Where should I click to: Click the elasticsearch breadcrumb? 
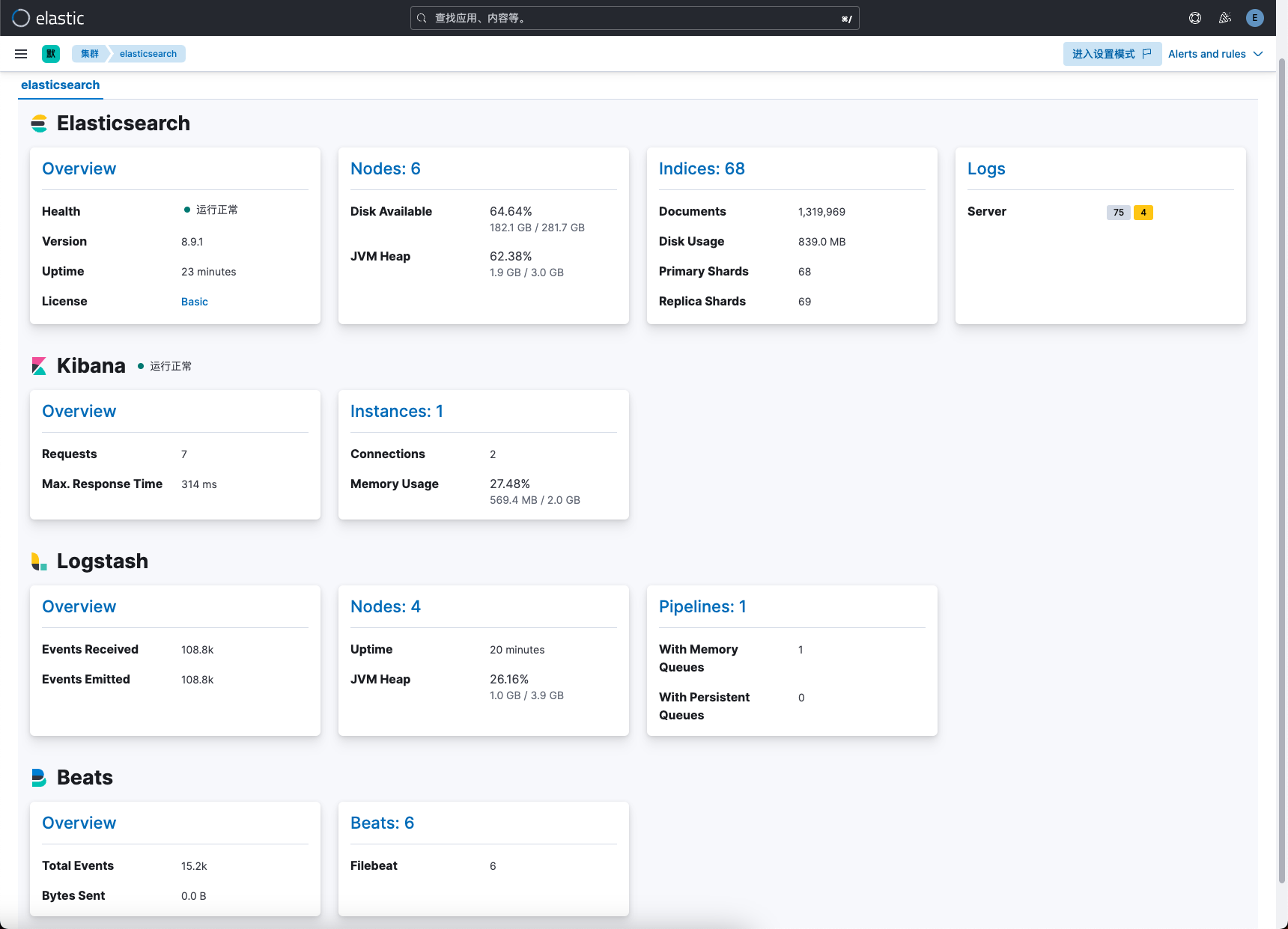[x=148, y=54]
